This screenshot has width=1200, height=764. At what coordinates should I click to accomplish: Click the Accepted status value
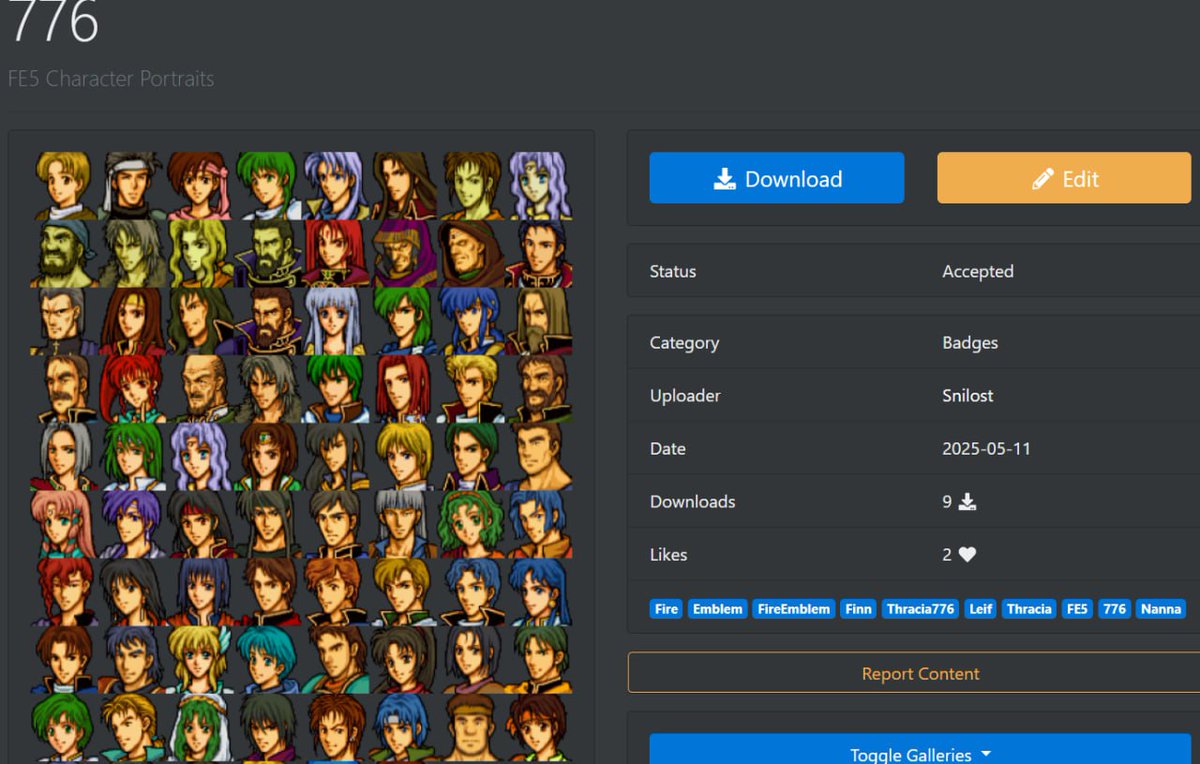(x=978, y=271)
